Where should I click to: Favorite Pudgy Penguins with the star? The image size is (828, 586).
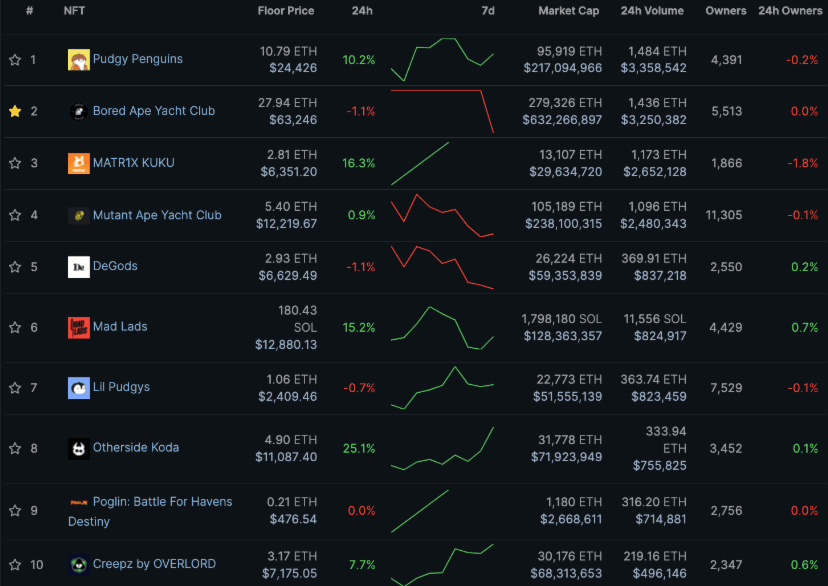click(15, 60)
